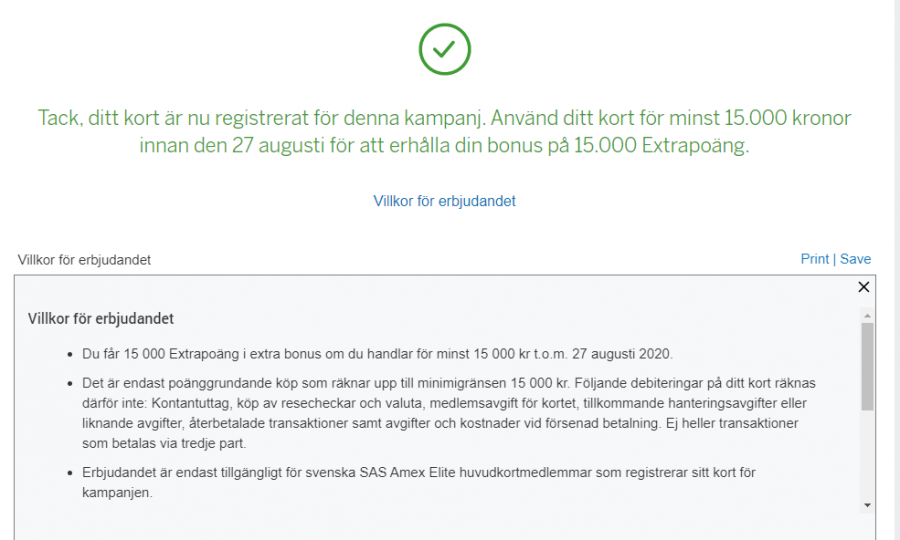
Task: Click the terms panel scroll-down arrow
Action: point(866,505)
